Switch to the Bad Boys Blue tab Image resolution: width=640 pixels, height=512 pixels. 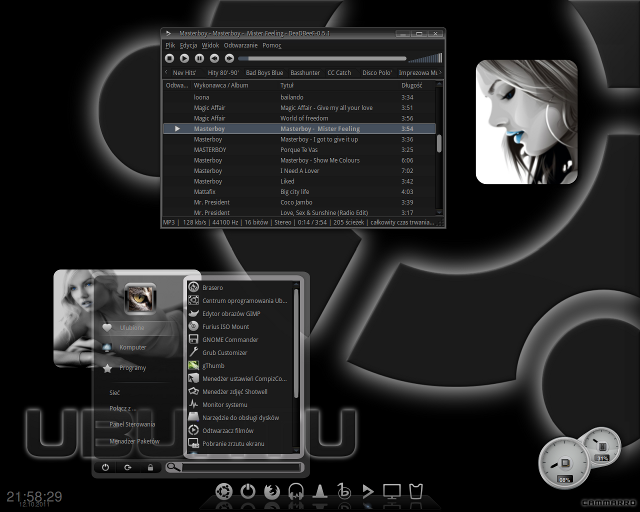click(x=264, y=73)
